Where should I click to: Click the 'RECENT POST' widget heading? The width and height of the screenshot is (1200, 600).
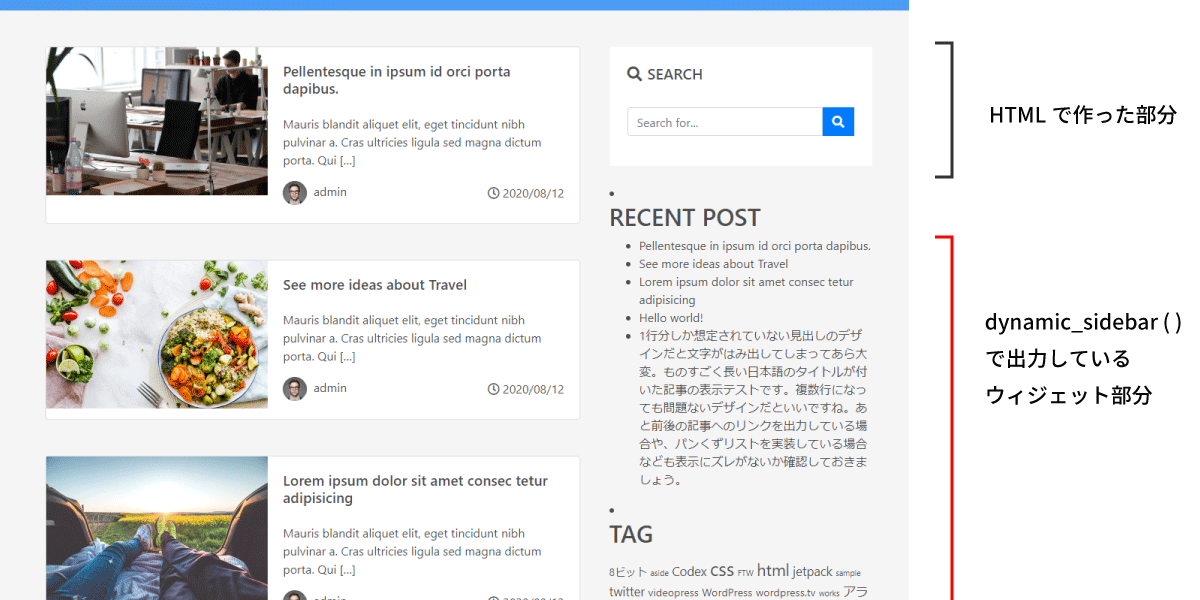coord(685,218)
